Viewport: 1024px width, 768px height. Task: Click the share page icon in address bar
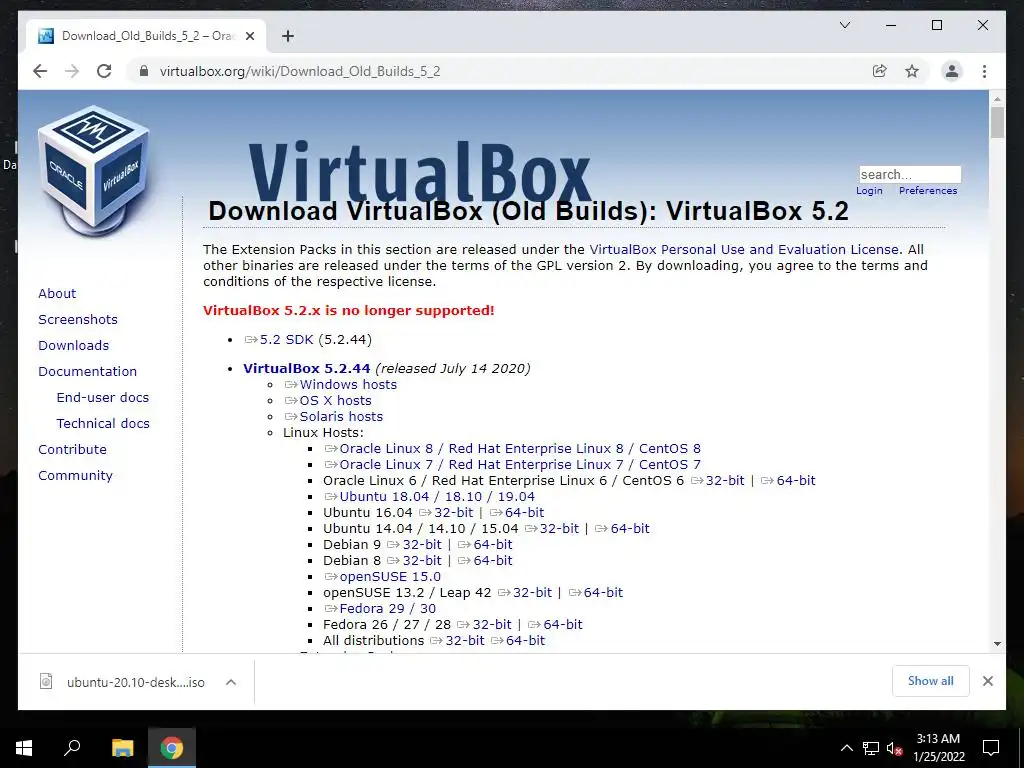(880, 71)
